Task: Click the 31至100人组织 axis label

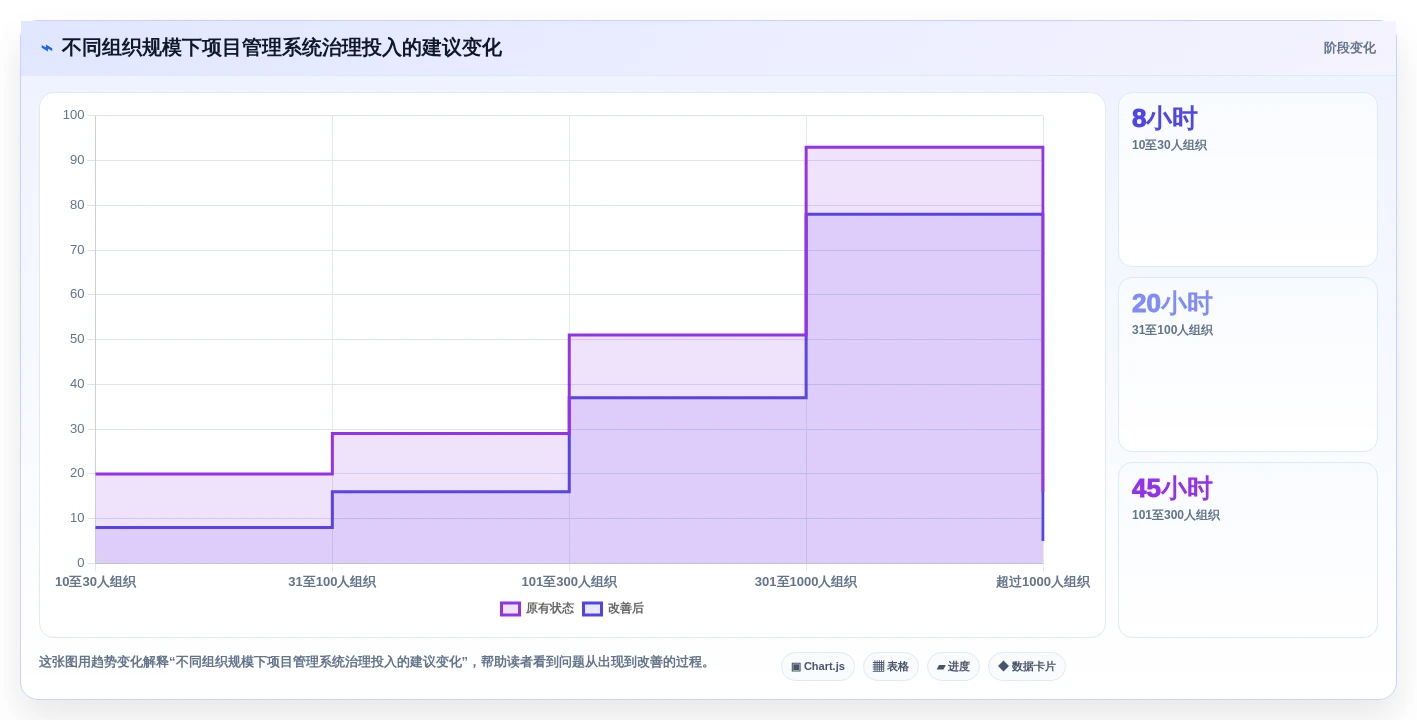Action: tap(332, 582)
